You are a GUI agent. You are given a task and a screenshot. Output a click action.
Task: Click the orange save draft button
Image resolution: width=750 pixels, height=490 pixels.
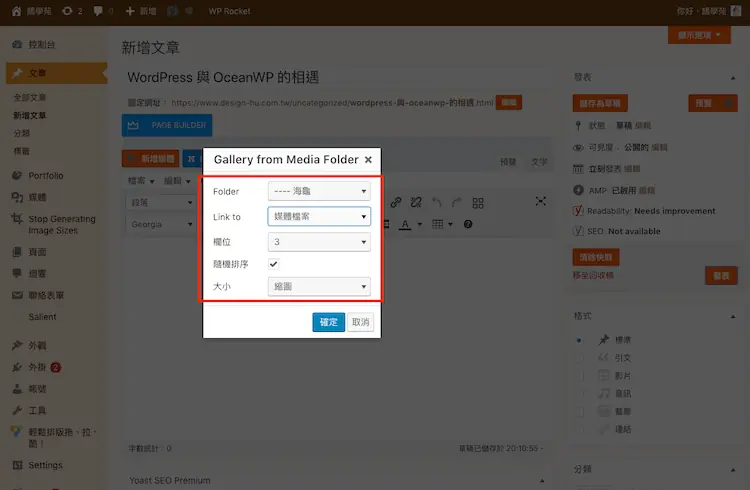[x=600, y=103]
